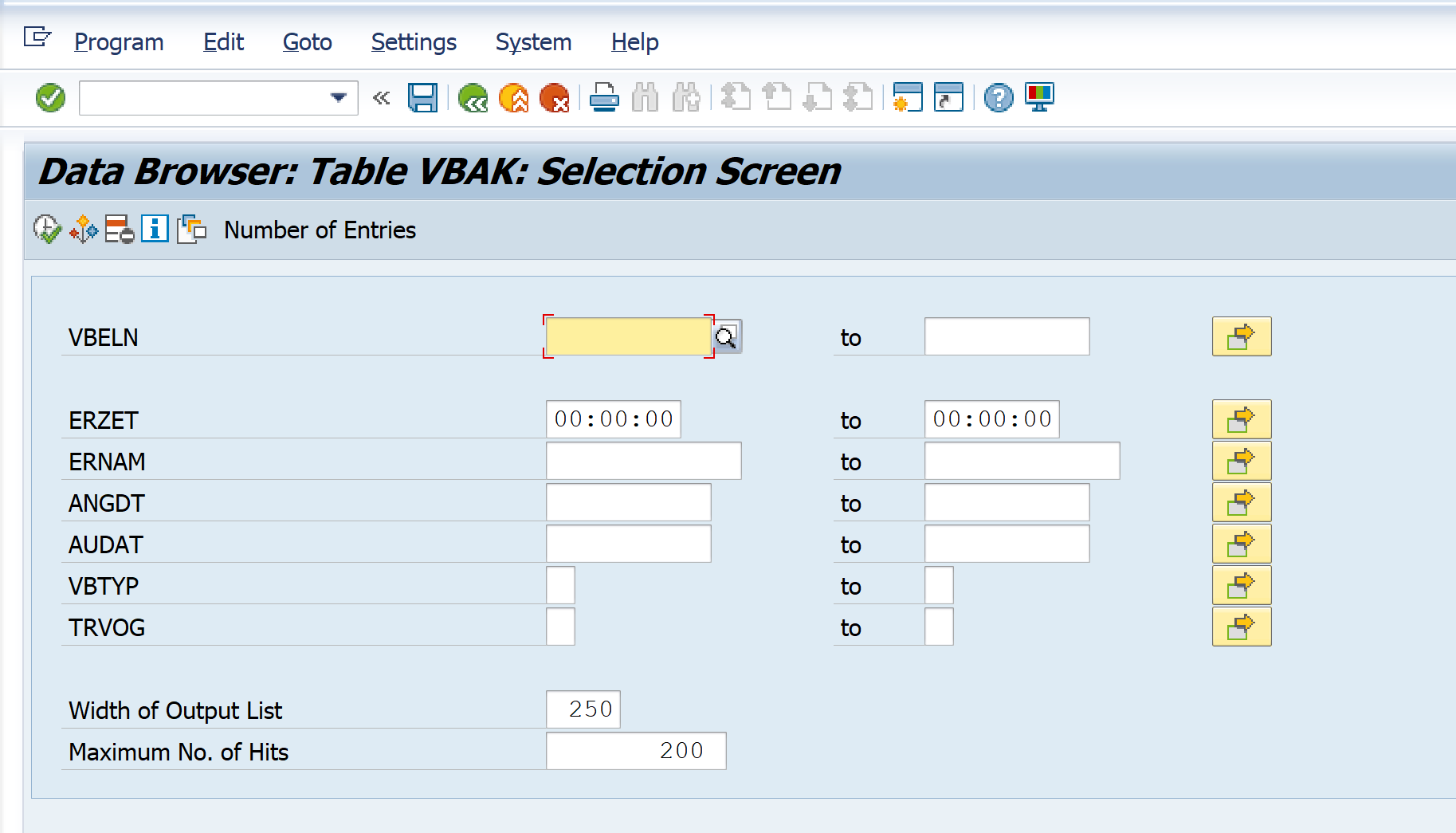Open VBELN search help lookup button
Image resolution: width=1456 pixels, height=833 pixels.
(x=726, y=337)
